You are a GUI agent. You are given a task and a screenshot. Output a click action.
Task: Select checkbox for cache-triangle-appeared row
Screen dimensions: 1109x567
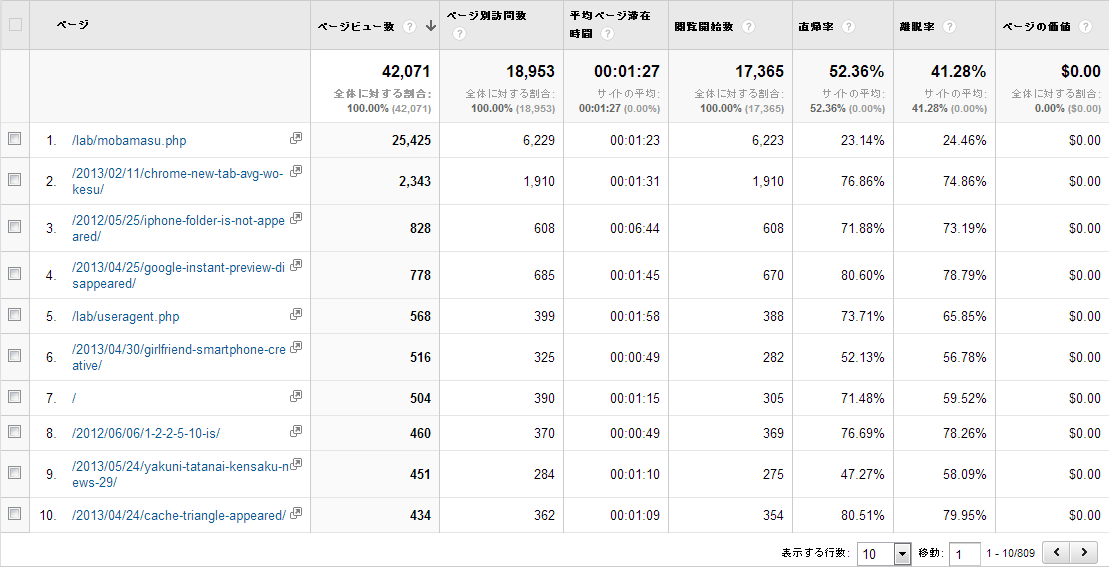14,514
